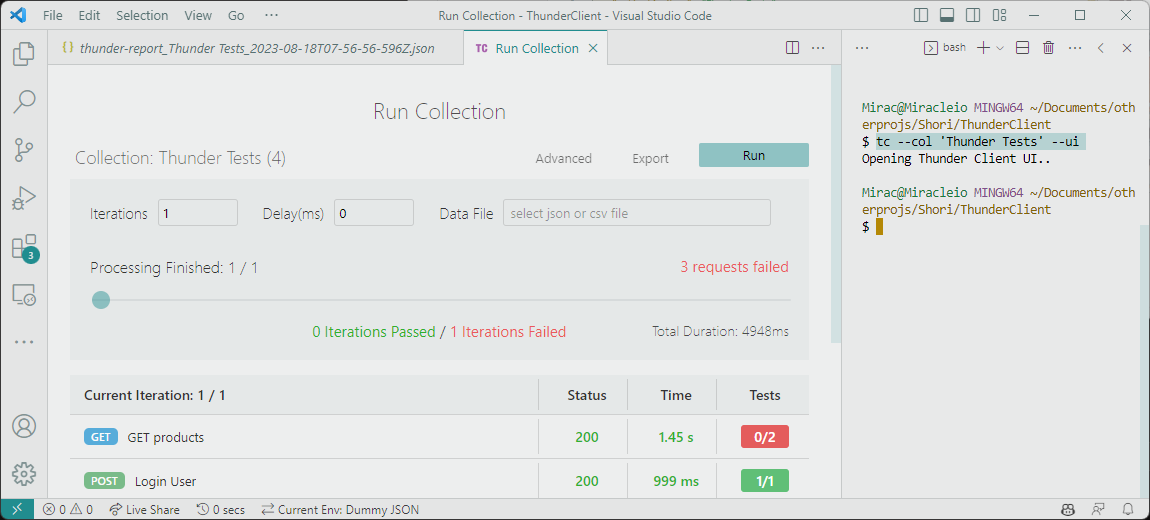Viewport: 1150px width, 520px height.
Task: Start Live Share from status bar
Action: [144, 509]
